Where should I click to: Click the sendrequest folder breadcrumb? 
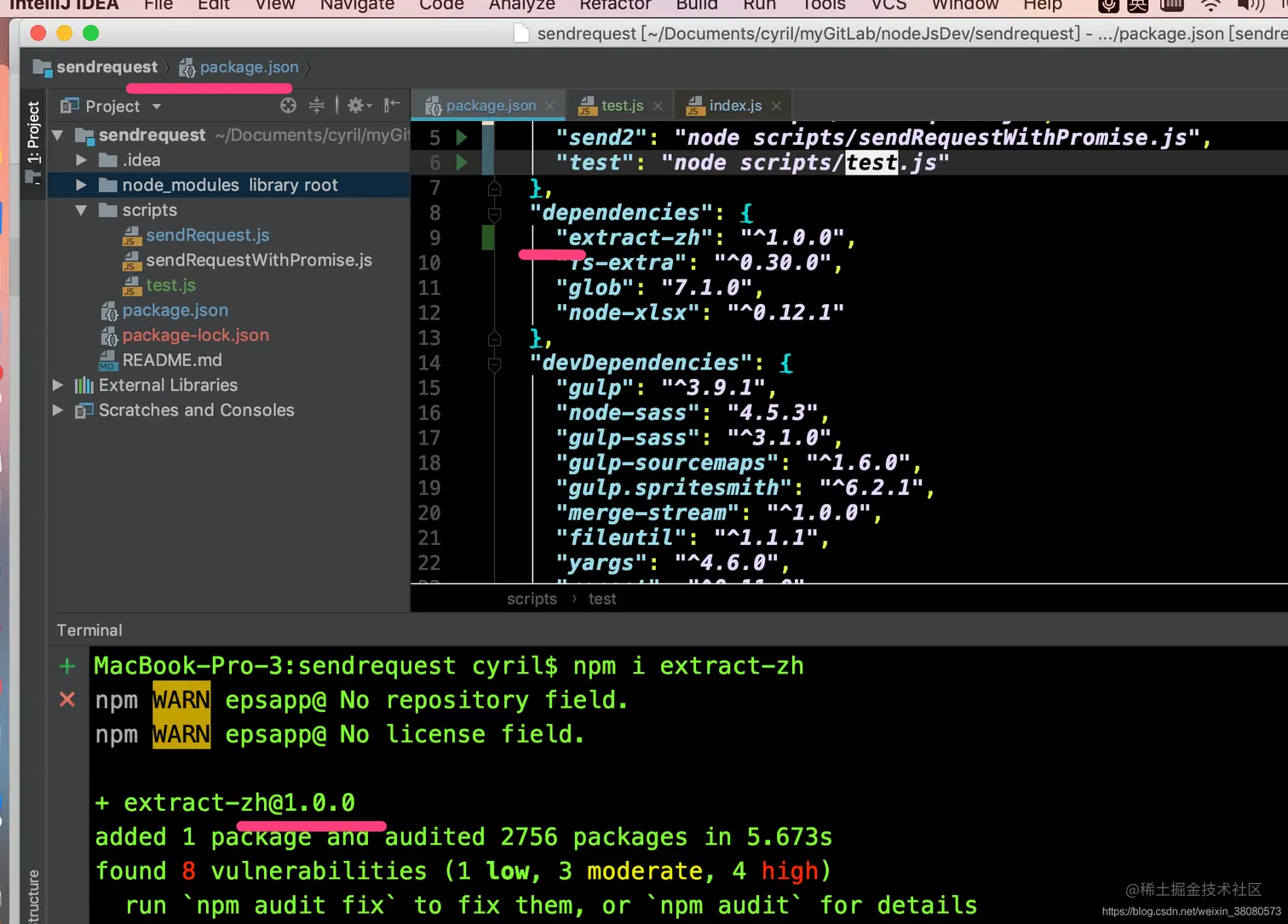click(x=95, y=66)
